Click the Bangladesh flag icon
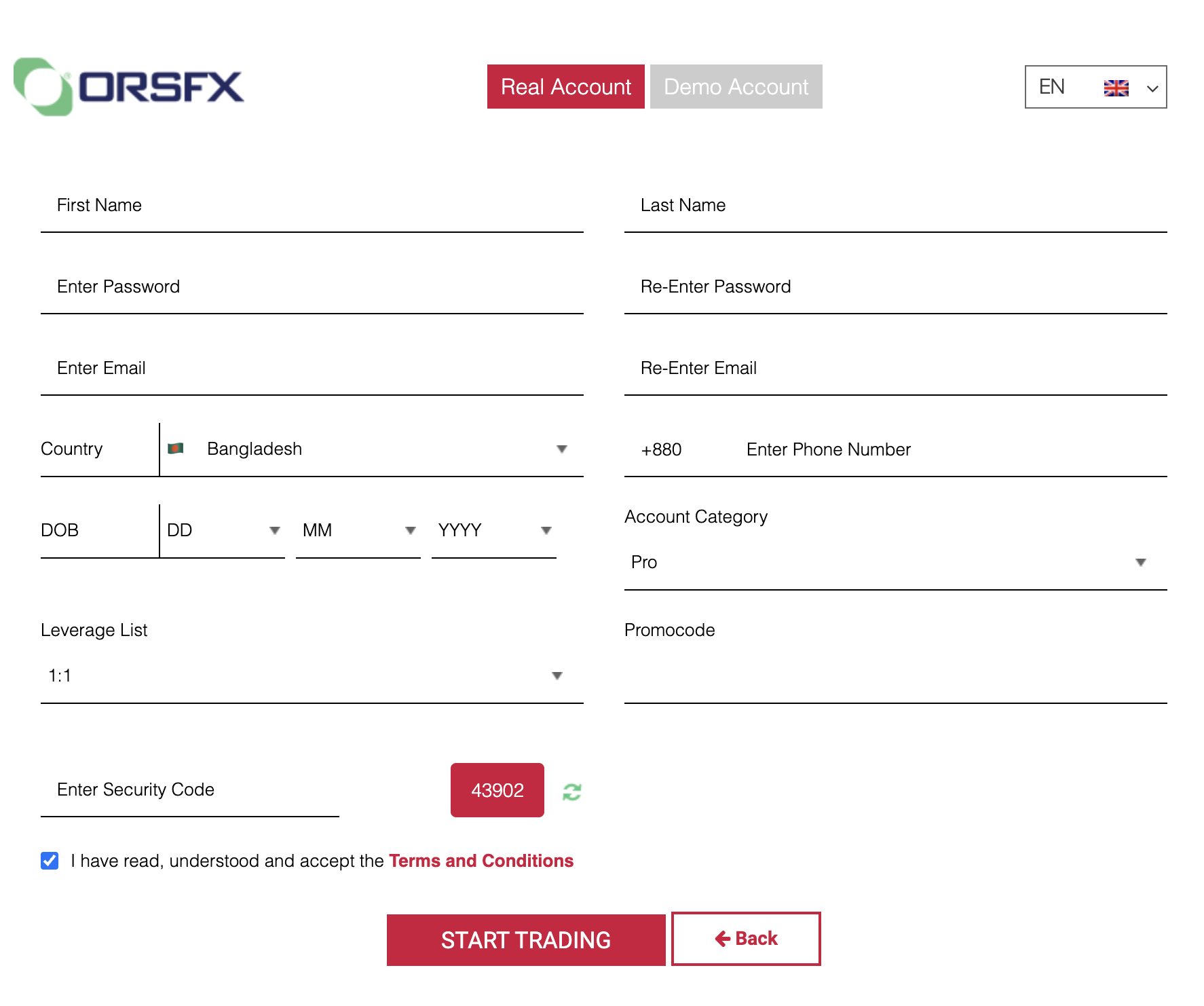This screenshot has width=1204, height=1006. (x=176, y=449)
